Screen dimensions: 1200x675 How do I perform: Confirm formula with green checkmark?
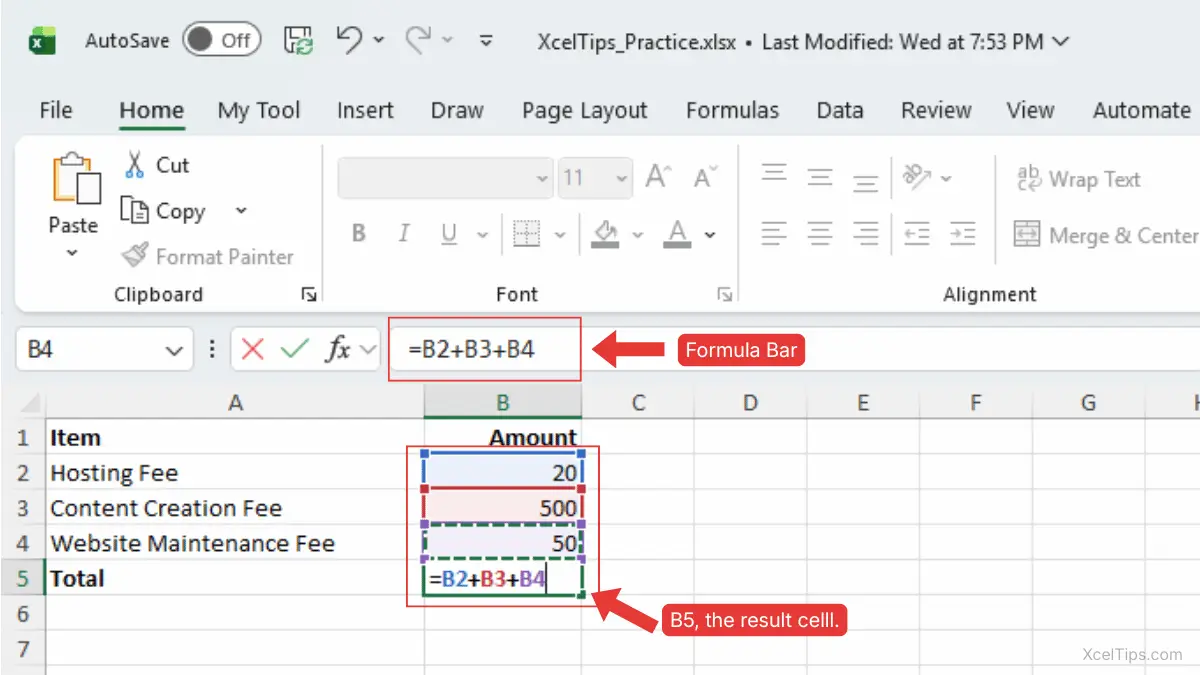[x=295, y=350]
